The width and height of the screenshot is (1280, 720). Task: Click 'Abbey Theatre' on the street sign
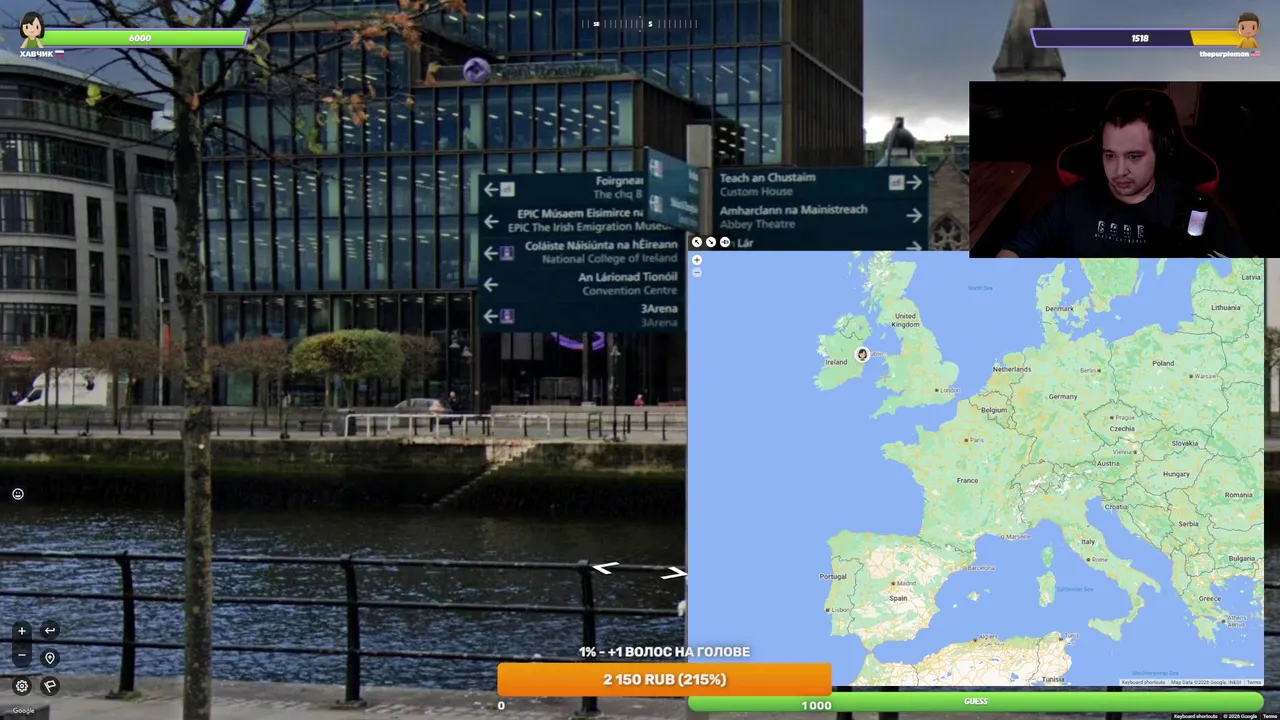(x=757, y=224)
